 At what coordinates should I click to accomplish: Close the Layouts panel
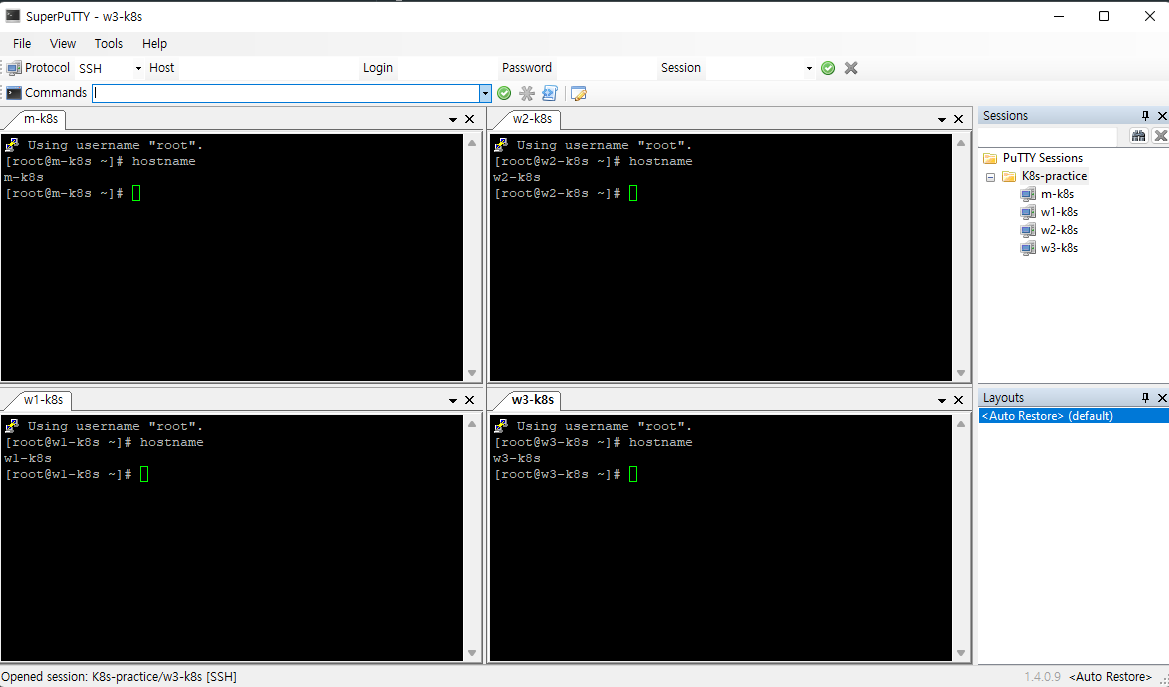(x=1162, y=398)
